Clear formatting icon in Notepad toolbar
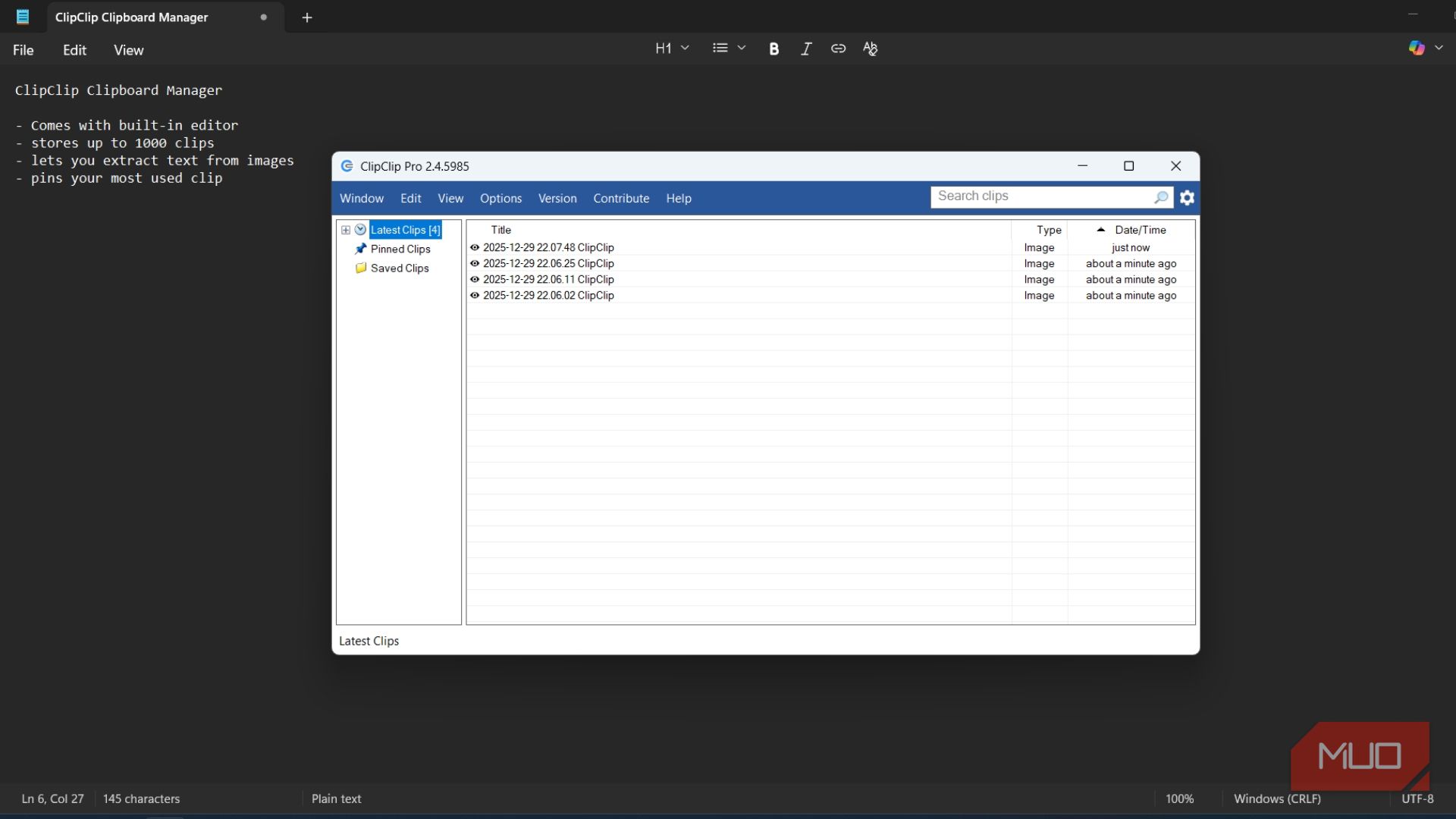This screenshot has width=1456, height=819. tap(870, 49)
